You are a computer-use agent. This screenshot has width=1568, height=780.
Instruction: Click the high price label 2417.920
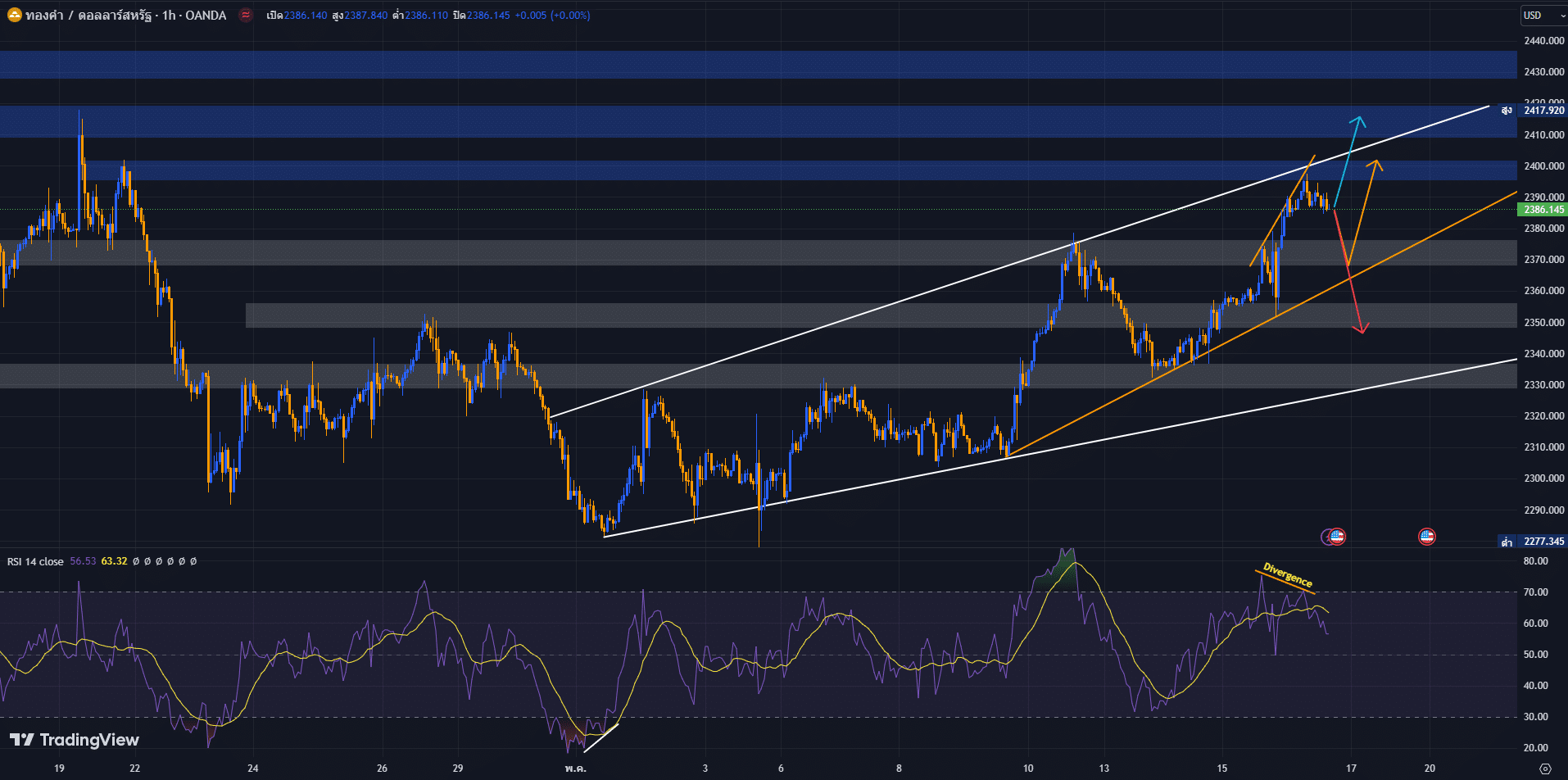tap(1543, 110)
